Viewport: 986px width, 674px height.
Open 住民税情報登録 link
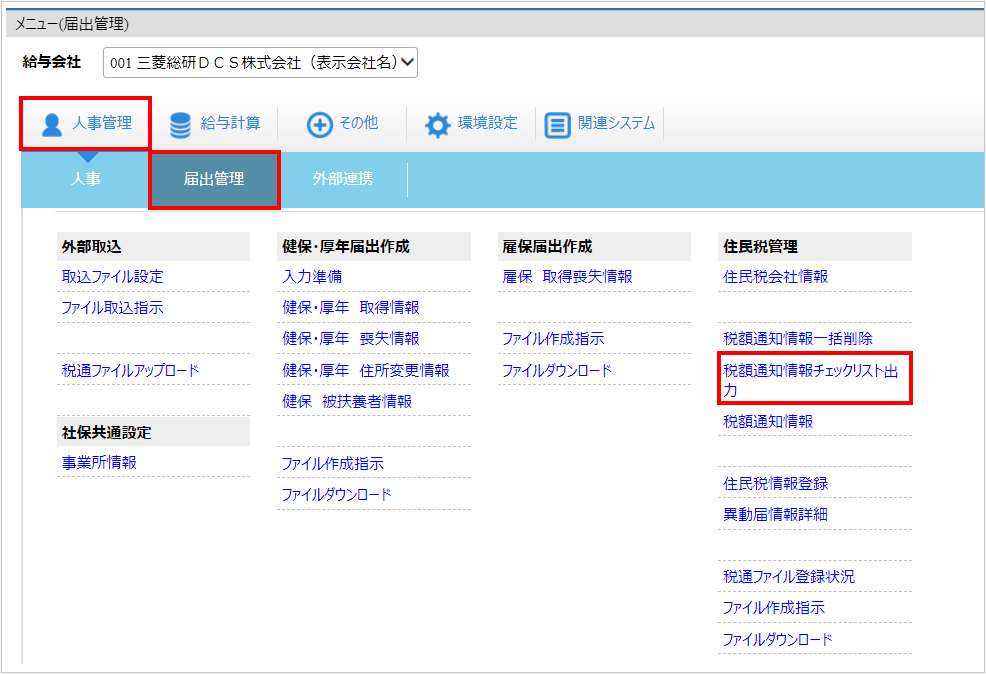pyautogui.click(x=775, y=483)
